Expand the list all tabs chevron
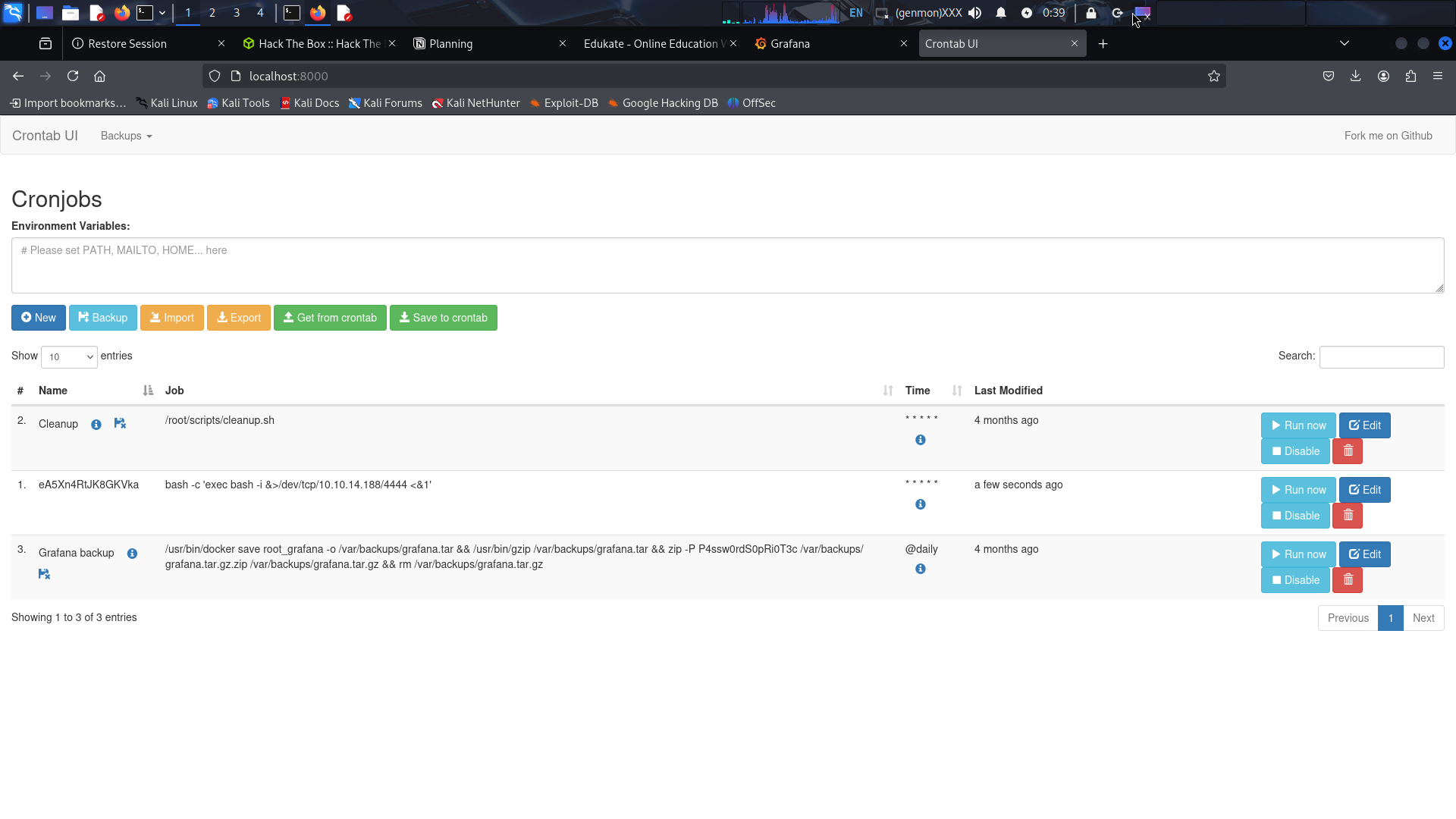Screen dimensions: 1456x819 1344,43
